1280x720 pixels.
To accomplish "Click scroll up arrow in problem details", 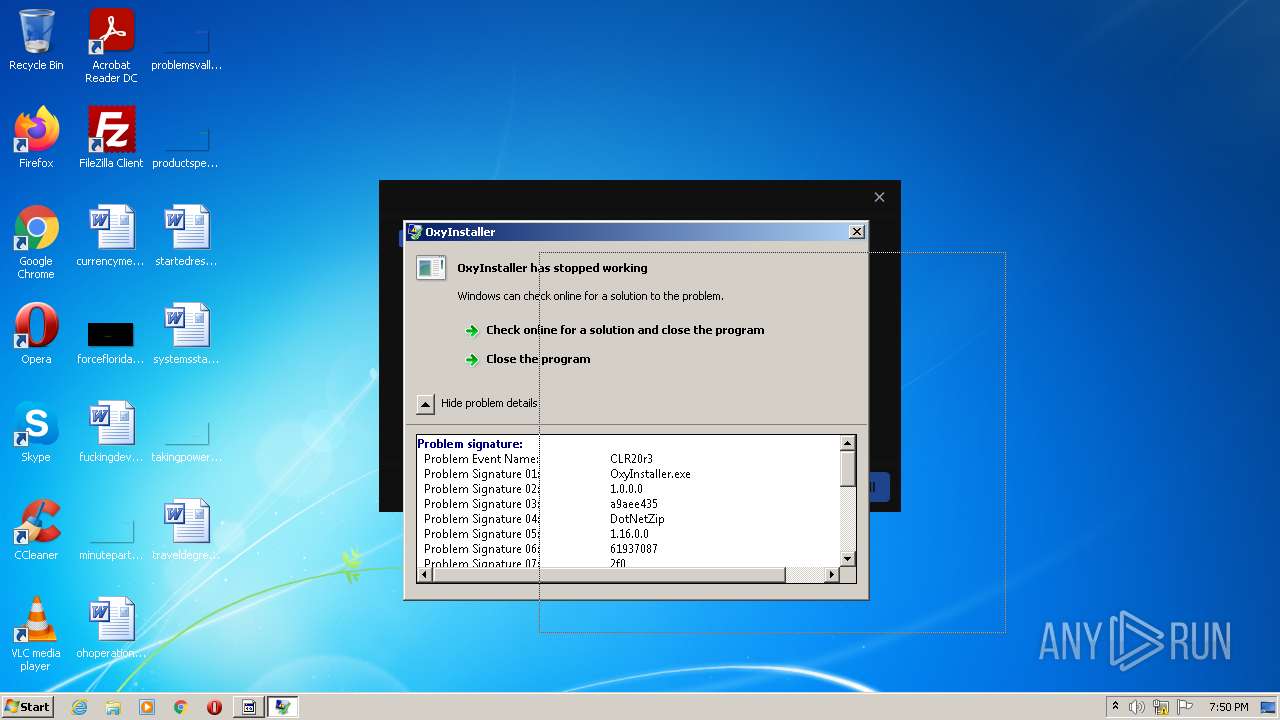I will (848, 443).
